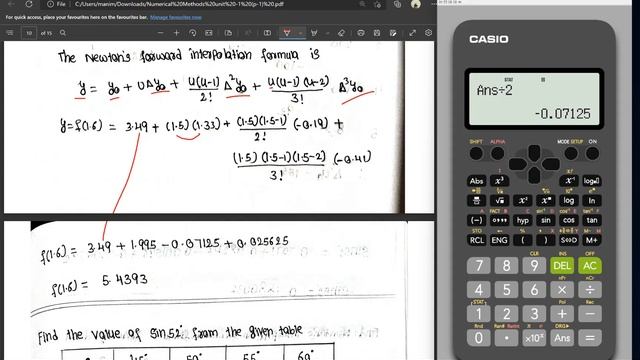Image resolution: width=640 pixels, height=360 pixels.
Task: Tap the calculator cos key
Action: coord(569,220)
